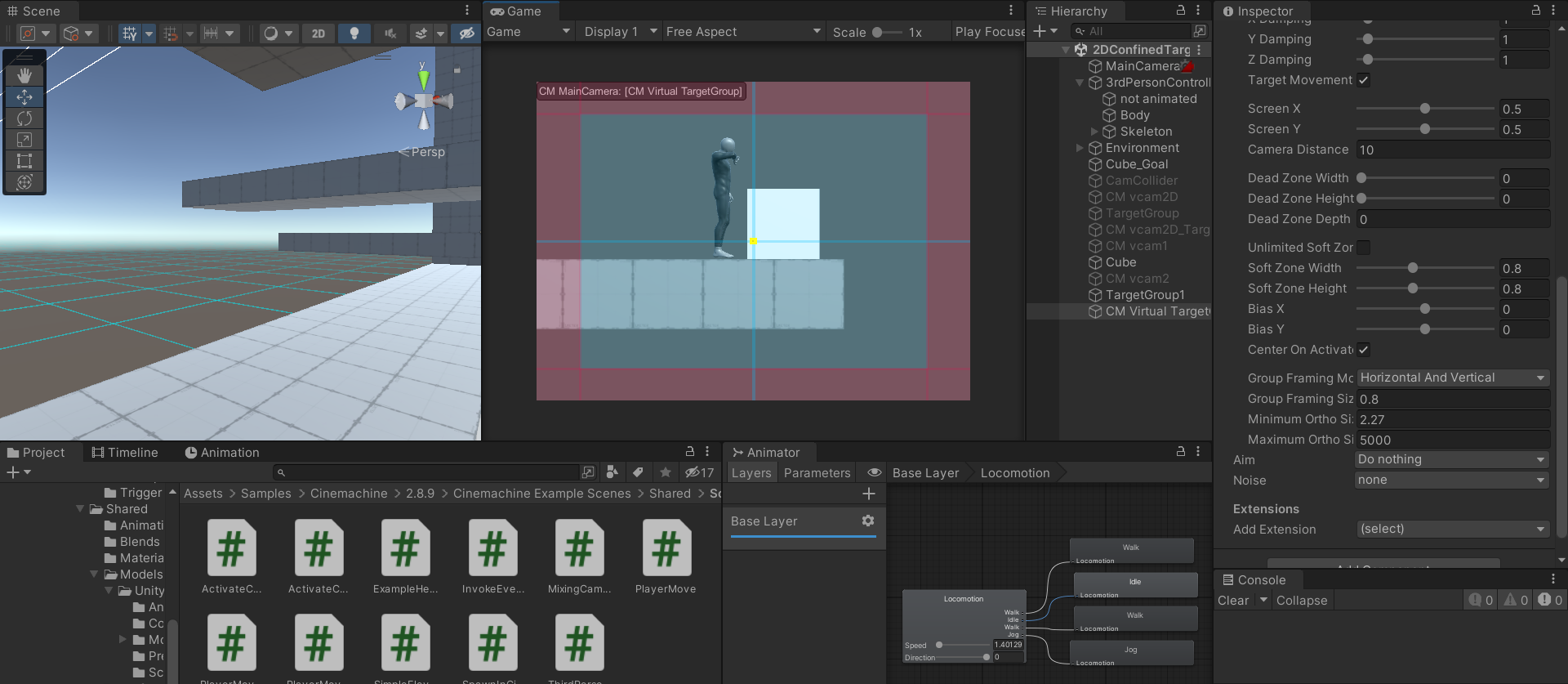The height and width of the screenshot is (684, 1568).
Task: Uncheck Target Movement checkbox
Action: (x=1364, y=80)
